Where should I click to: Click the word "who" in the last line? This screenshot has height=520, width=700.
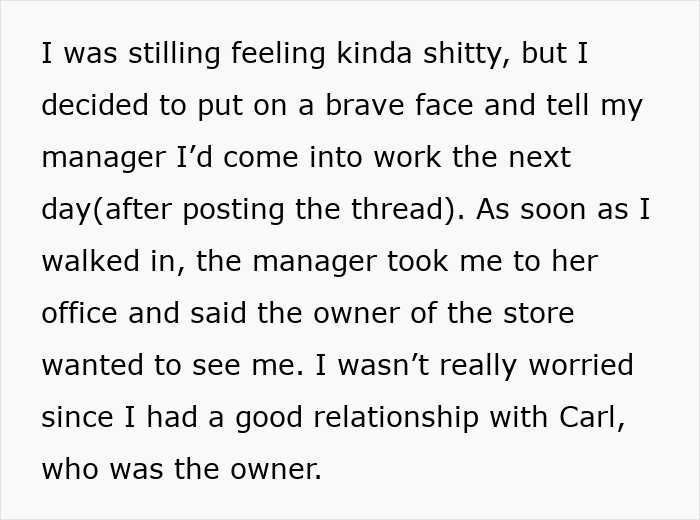pos(68,469)
